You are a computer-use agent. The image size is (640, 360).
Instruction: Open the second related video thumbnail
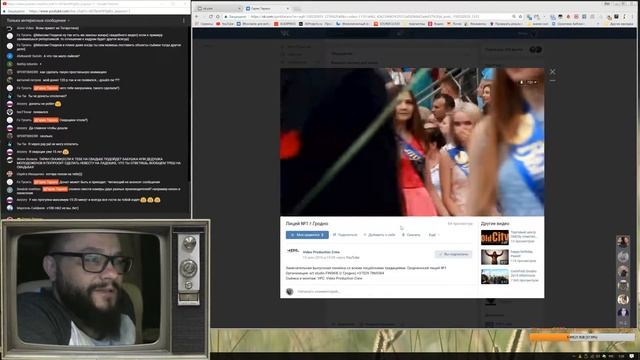(495, 257)
